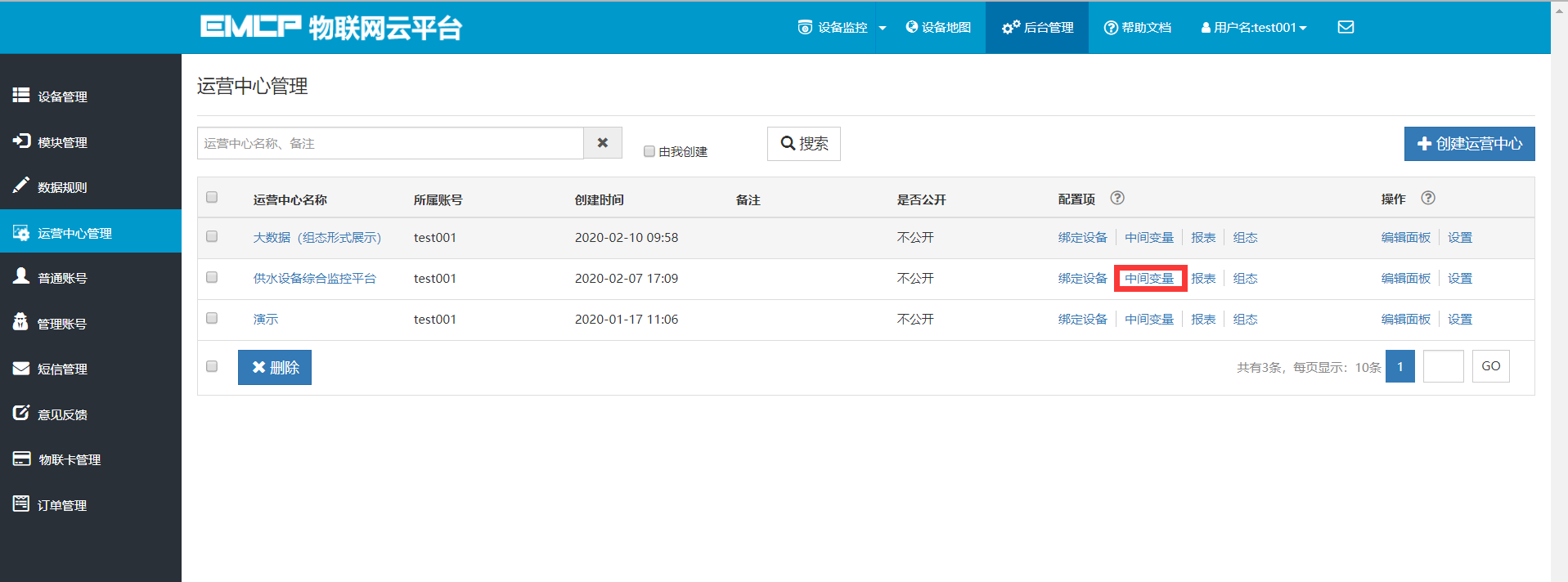Click 报表 in the 演示 row

click(1203, 319)
